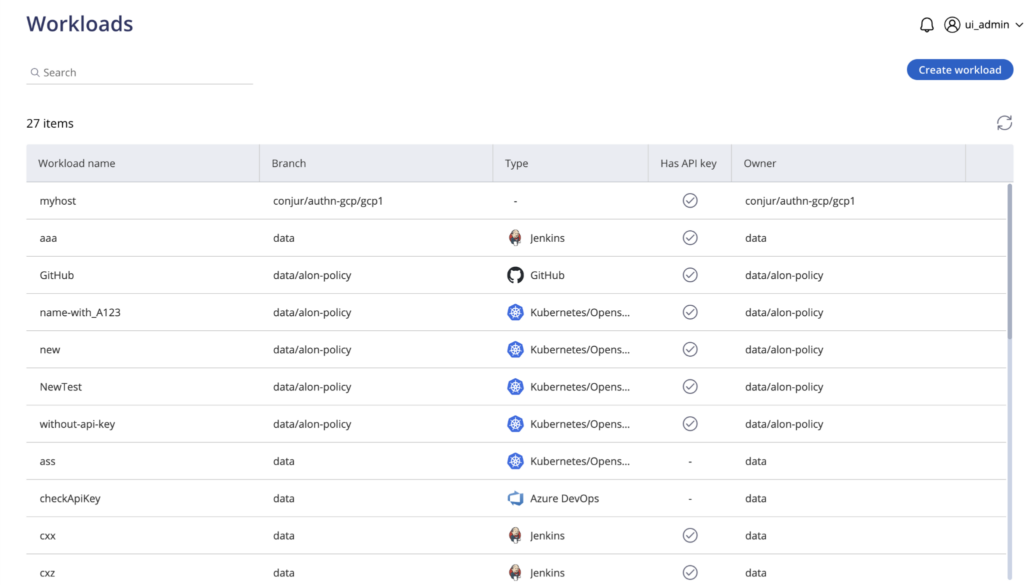The image size is (1024, 585).
Task: Click API key checkmark for cxz
Action: point(690,573)
